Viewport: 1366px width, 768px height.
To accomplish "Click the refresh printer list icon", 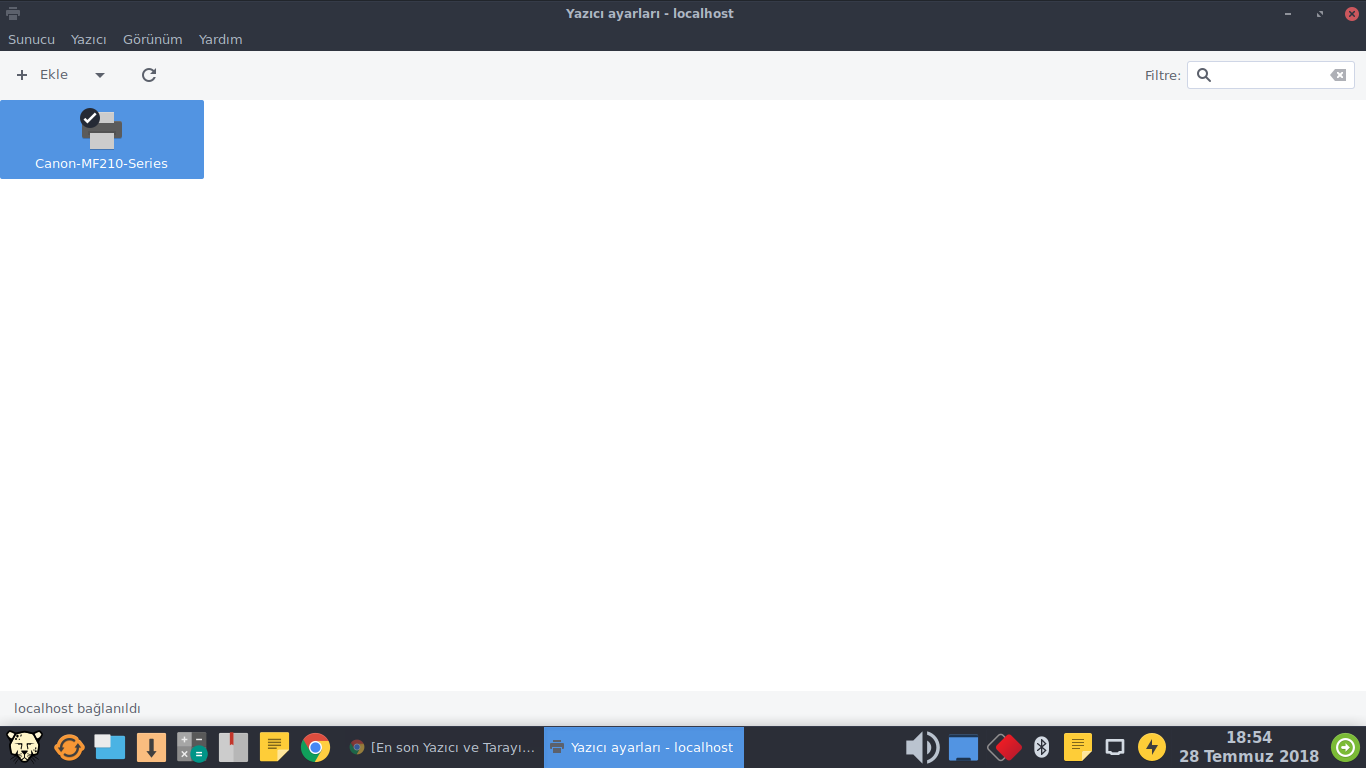I will (149, 75).
